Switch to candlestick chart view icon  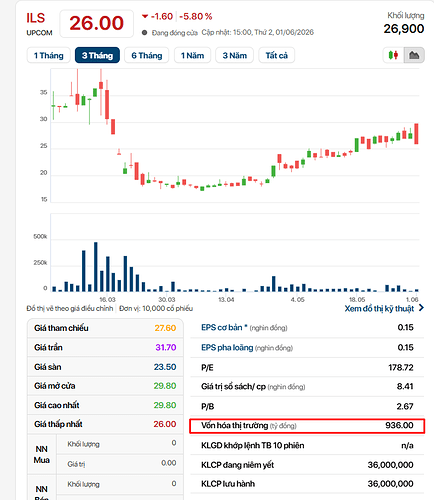(x=393, y=55)
